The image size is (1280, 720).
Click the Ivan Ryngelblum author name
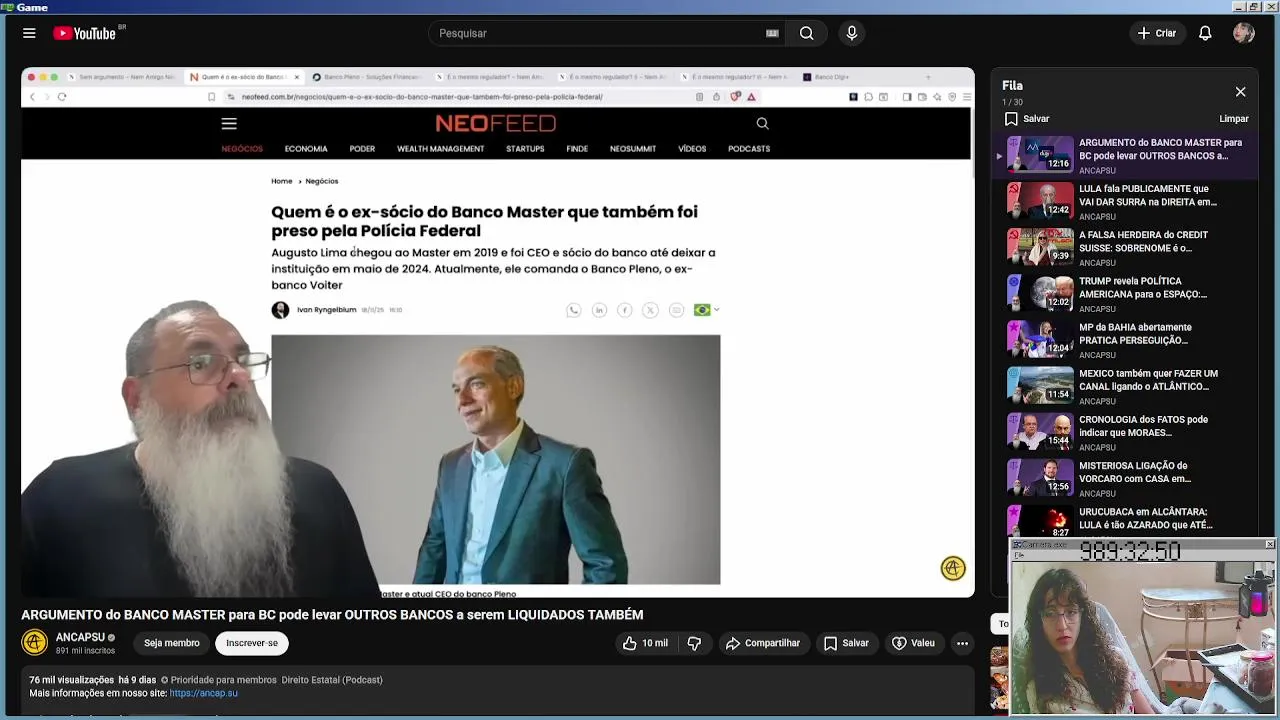326,310
